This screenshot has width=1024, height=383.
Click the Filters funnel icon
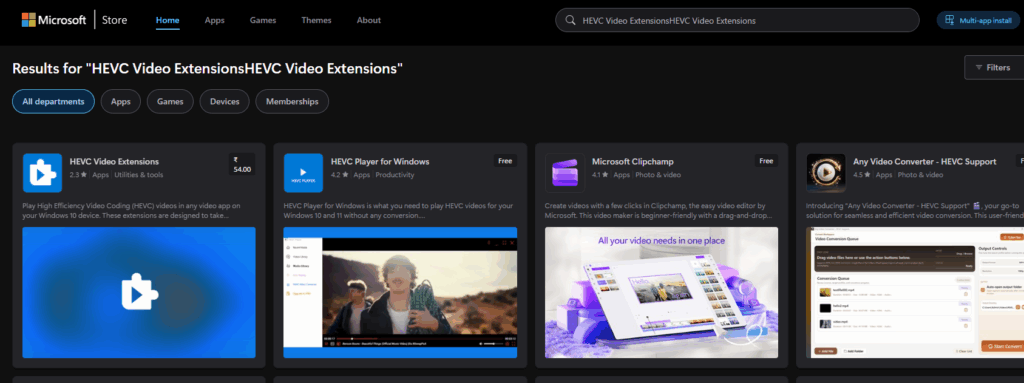(x=979, y=67)
